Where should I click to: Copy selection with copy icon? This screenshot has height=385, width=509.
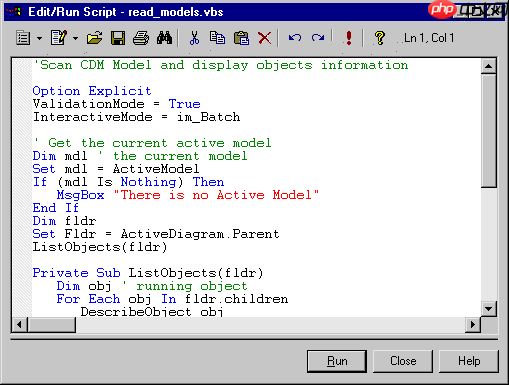(217, 38)
